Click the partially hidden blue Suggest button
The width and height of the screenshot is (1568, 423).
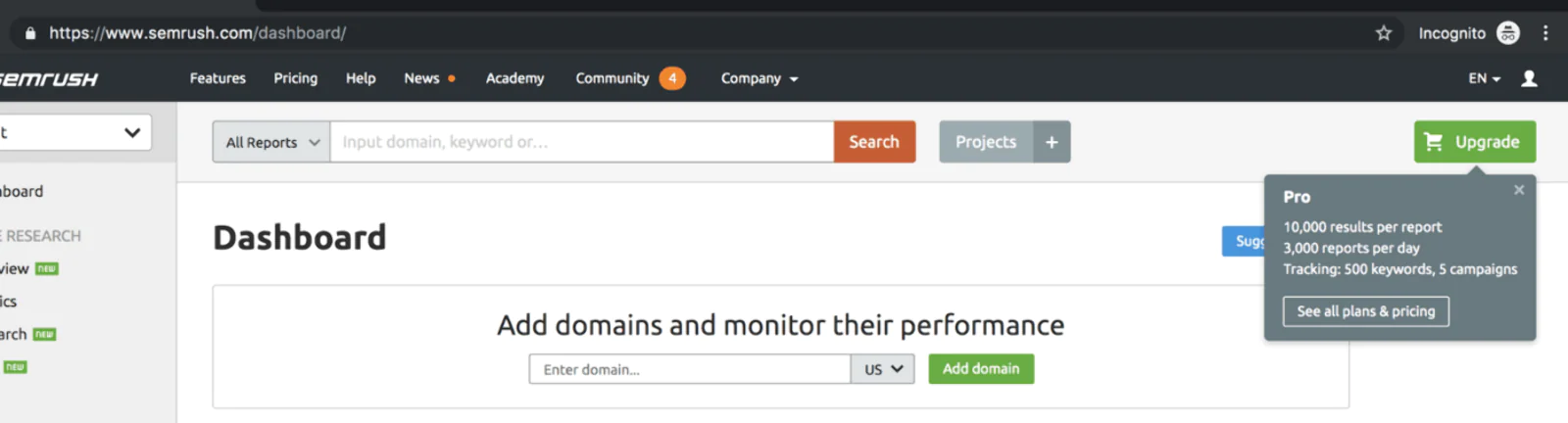click(x=1244, y=241)
